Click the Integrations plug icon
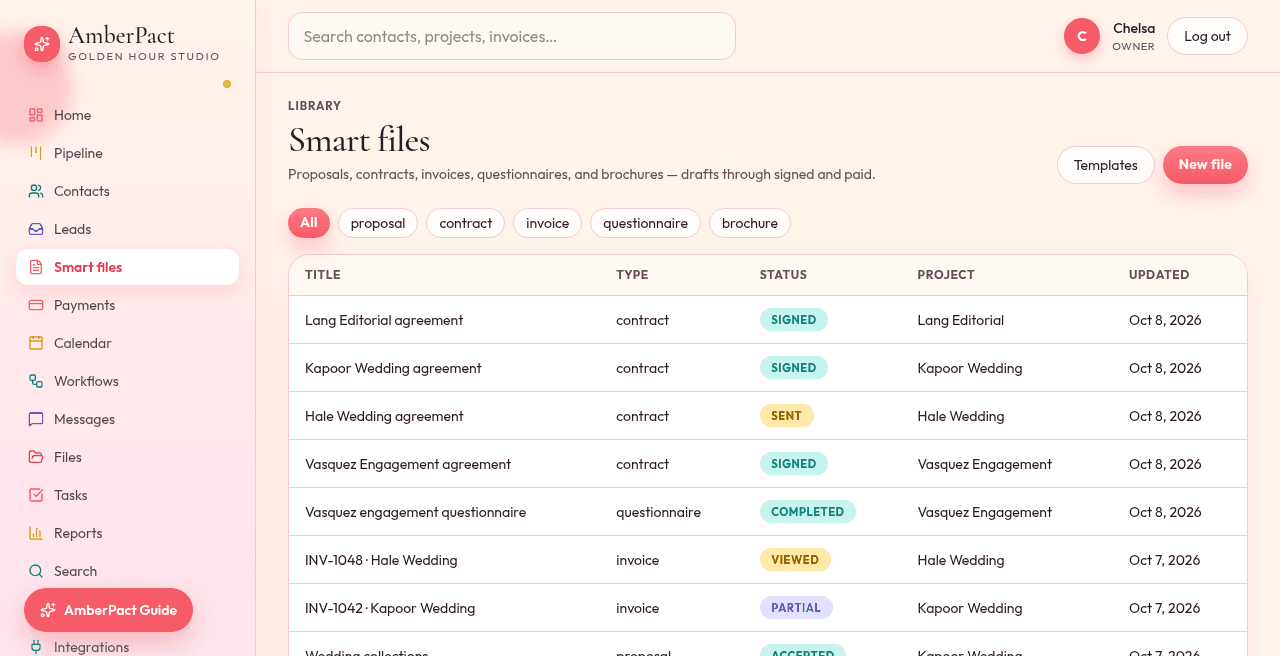The image size is (1280, 656). click(x=36, y=647)
